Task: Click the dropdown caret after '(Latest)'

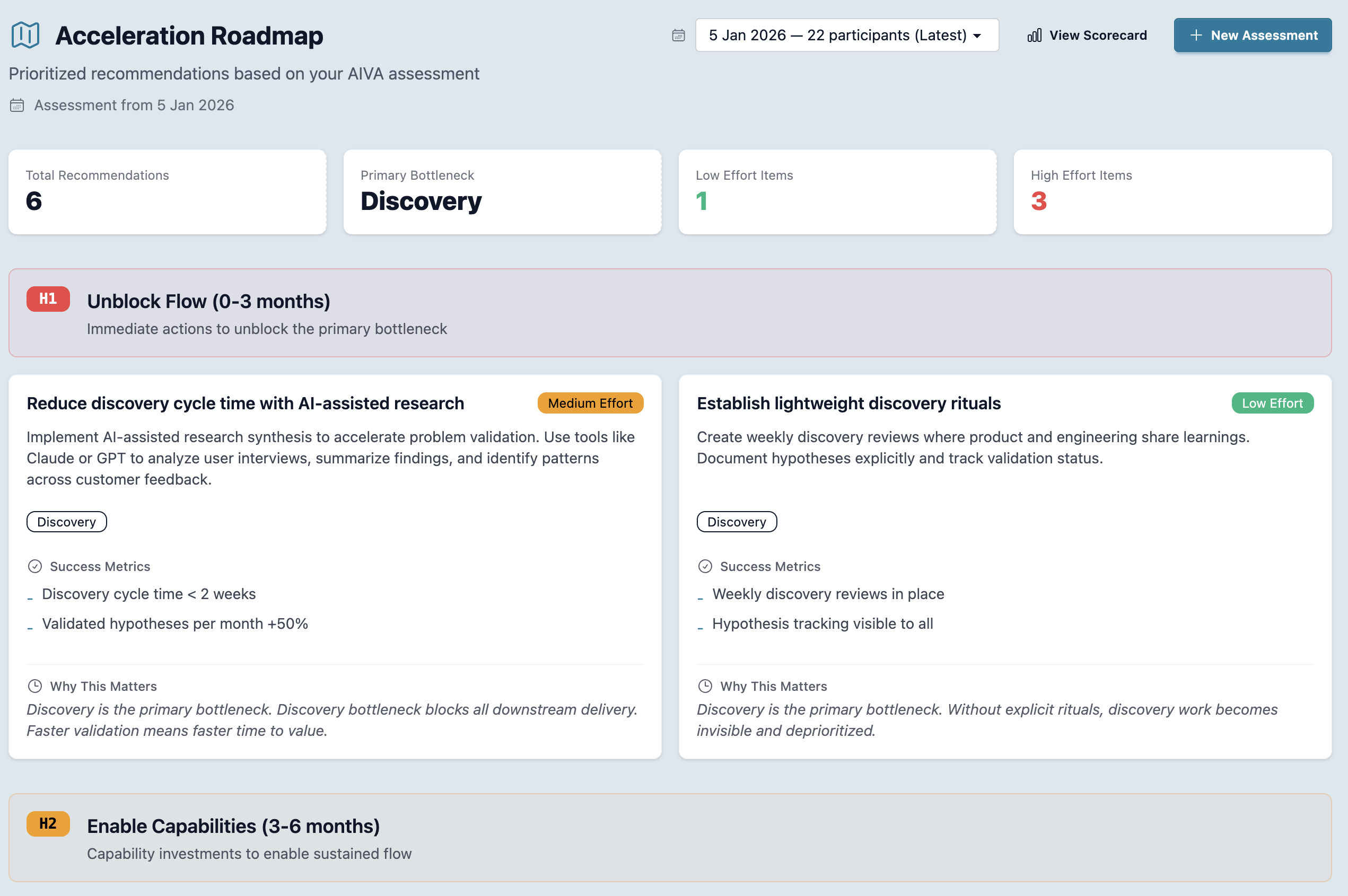Action: (x=977, y=36)
